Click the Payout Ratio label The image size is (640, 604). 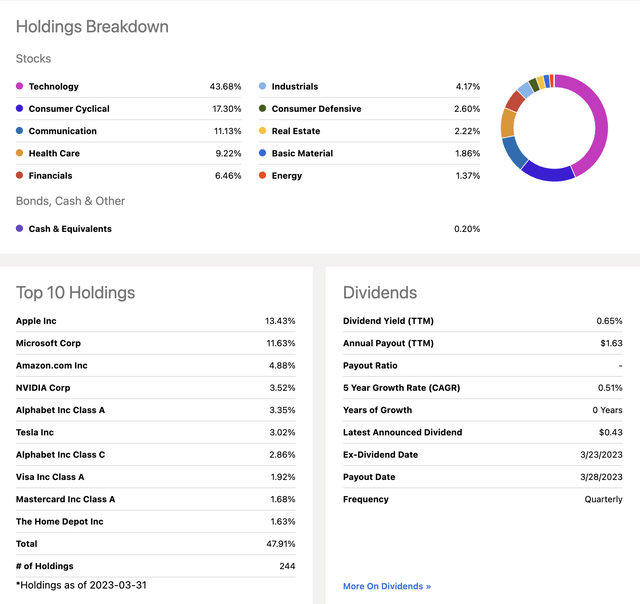point(370,366)
